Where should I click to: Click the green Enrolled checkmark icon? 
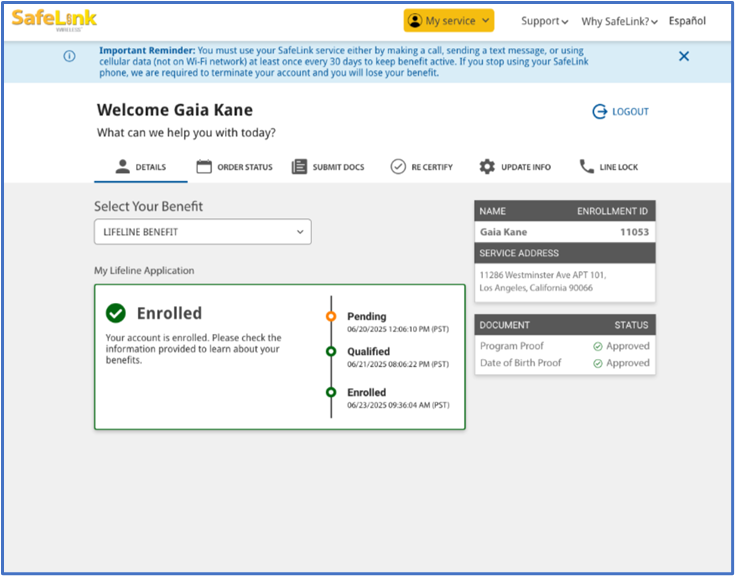pyautogui.click(x=115, y=313)
